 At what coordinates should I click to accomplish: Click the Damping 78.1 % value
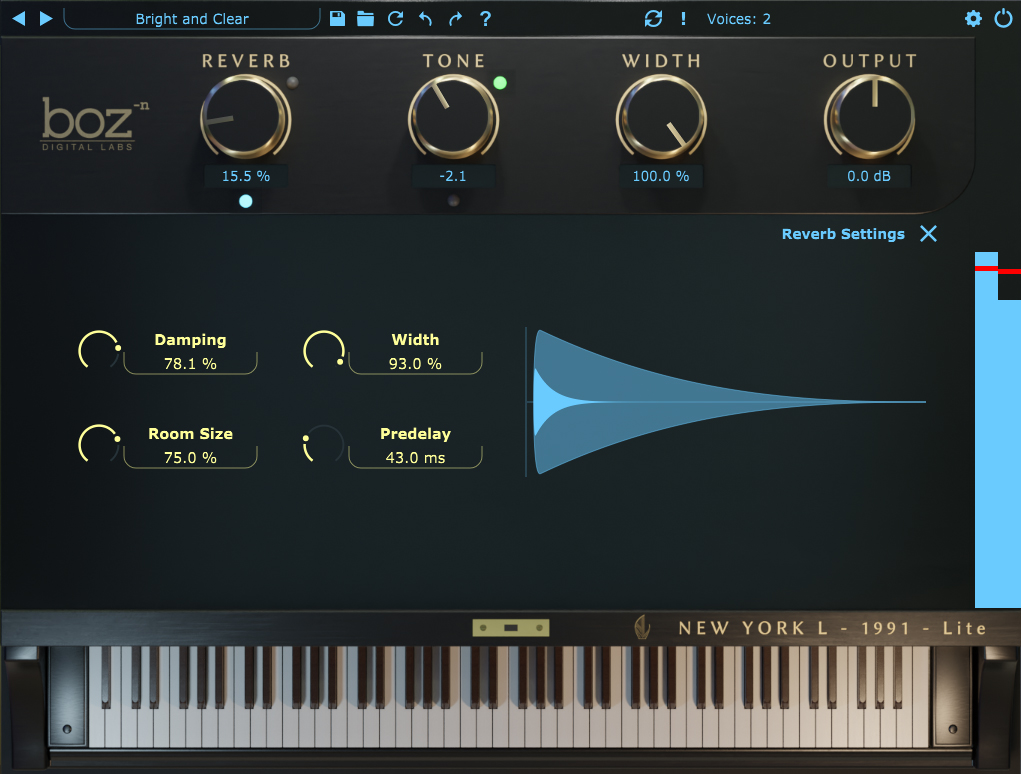(x=190, y=363)
